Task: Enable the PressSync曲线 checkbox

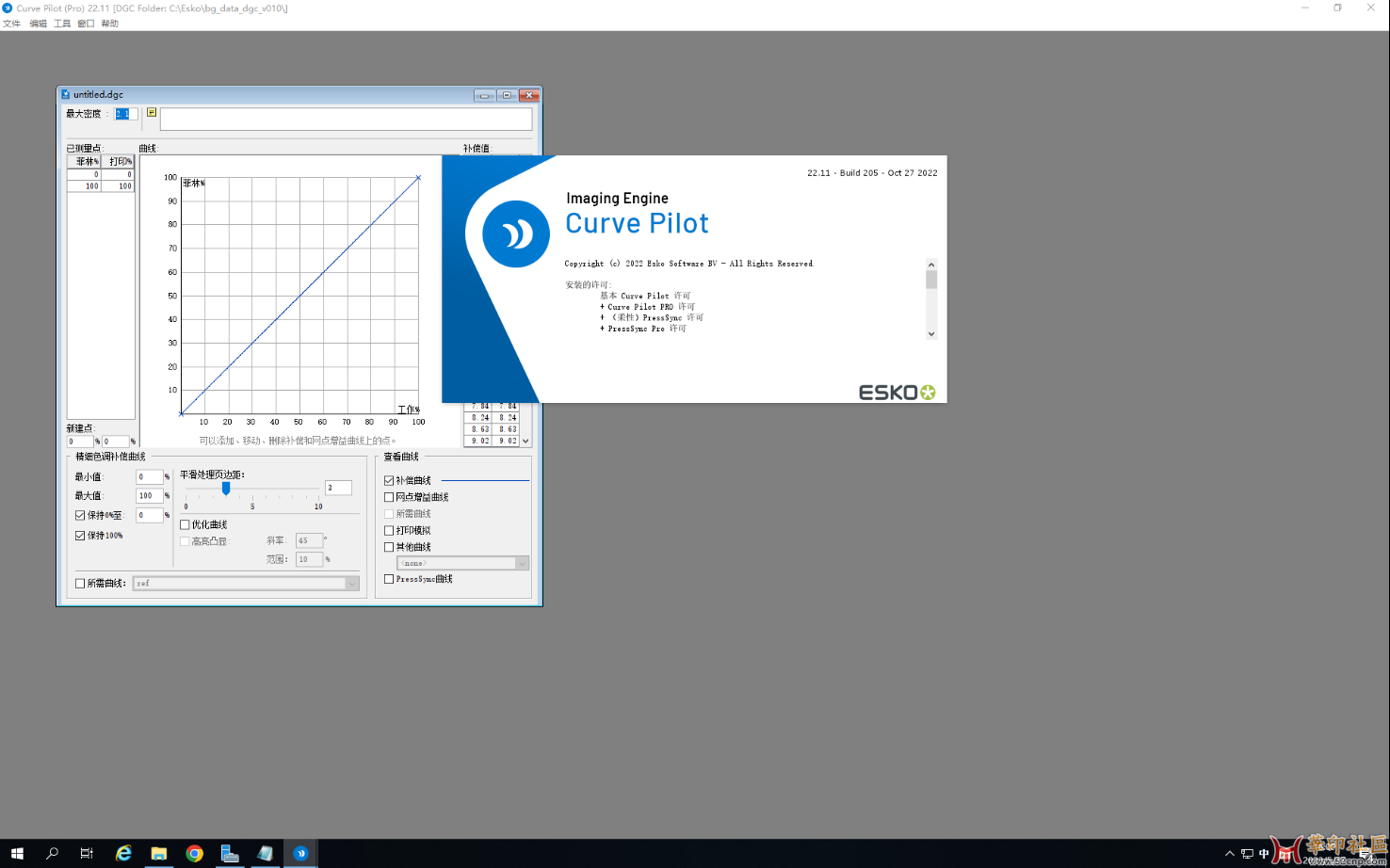Action: click(x=389, y=579)
